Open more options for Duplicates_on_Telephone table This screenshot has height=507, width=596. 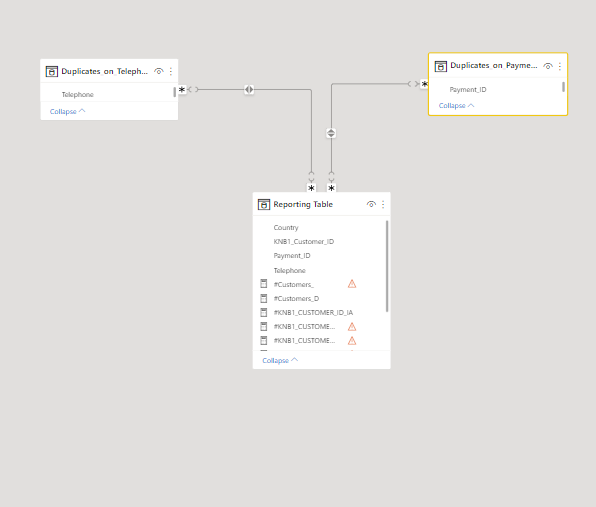tap(171, 71)
